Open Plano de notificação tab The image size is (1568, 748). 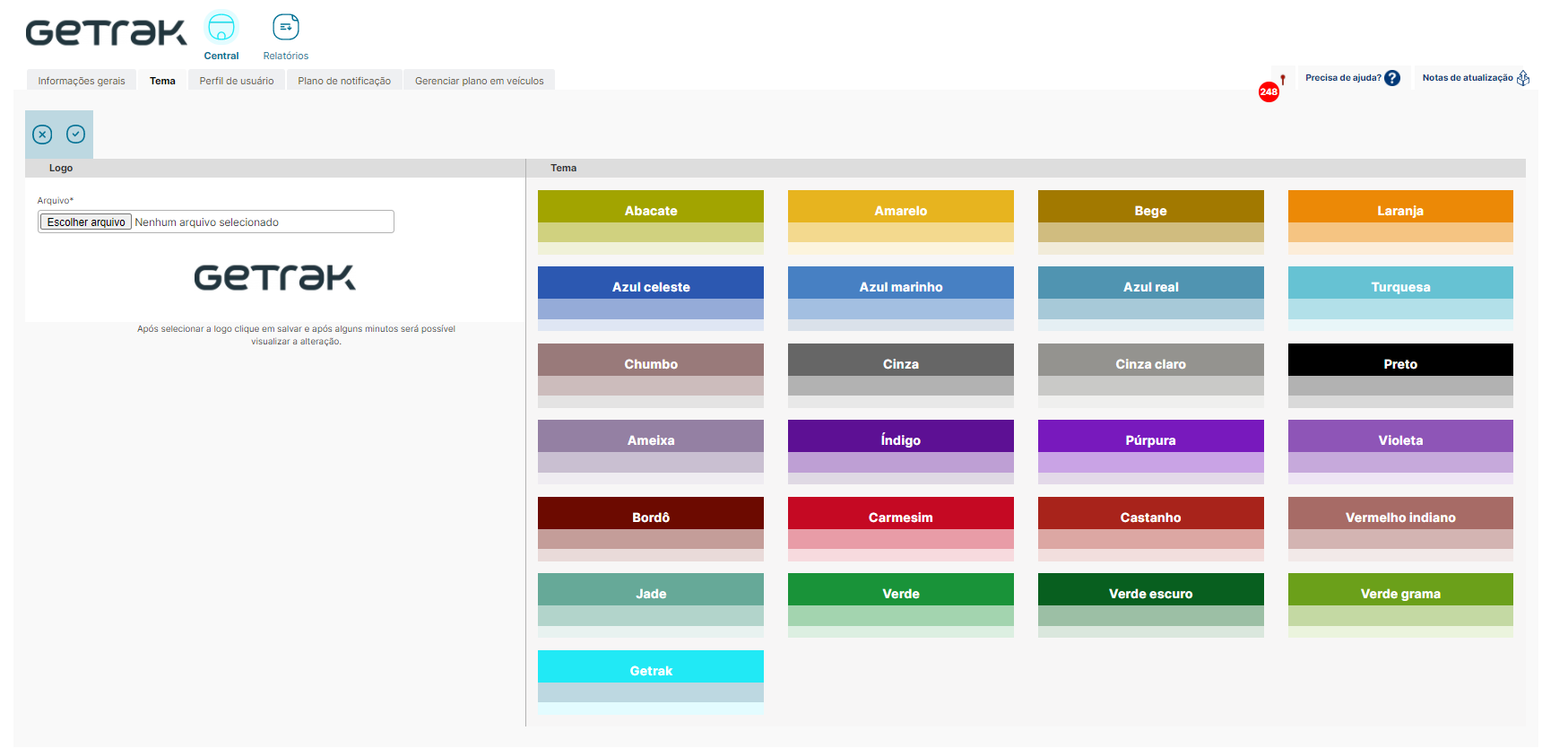point(344,81)
